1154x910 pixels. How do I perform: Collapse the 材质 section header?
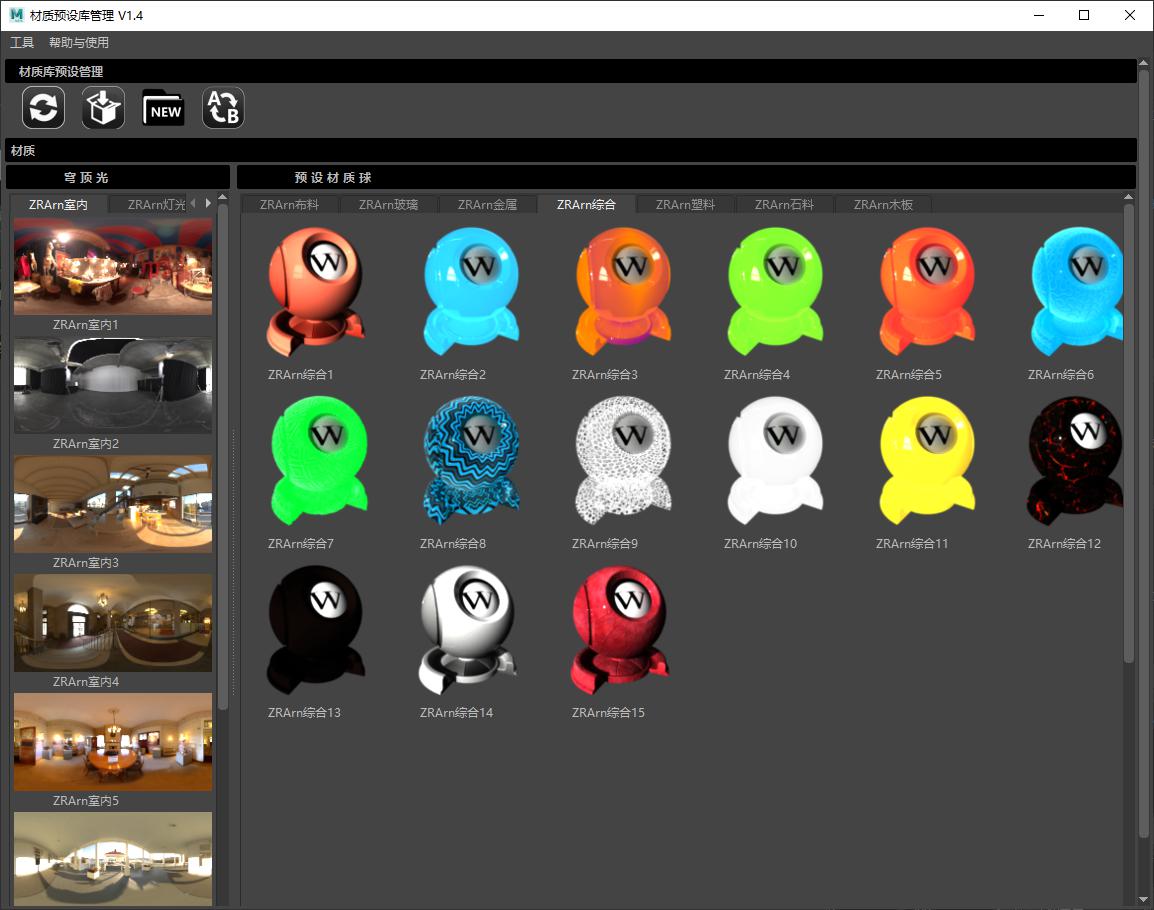click(570, 151)
